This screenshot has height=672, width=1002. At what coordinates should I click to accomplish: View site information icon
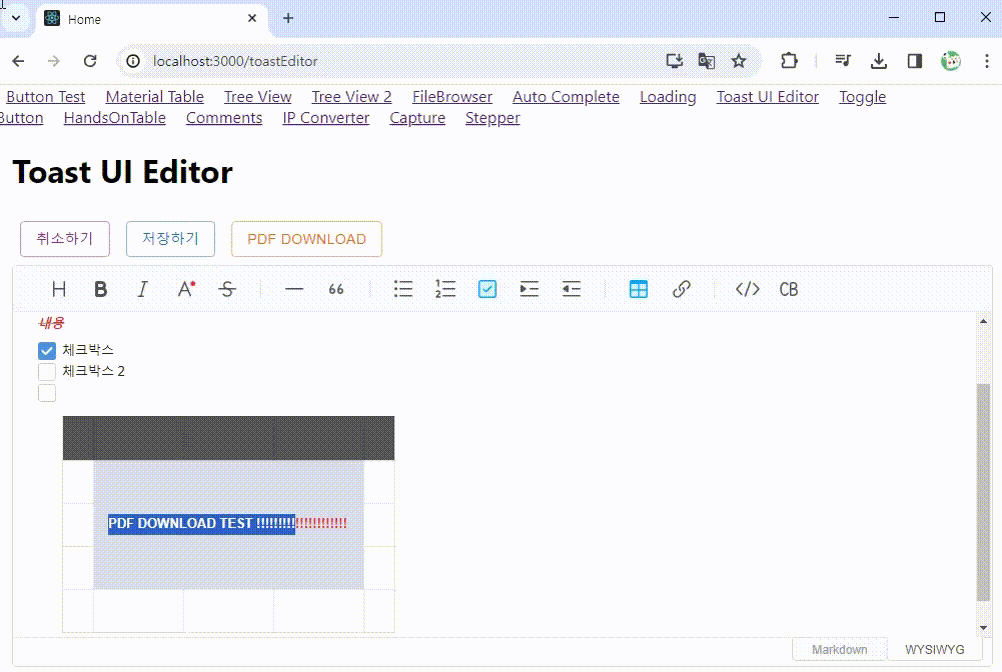click(133, 61)
